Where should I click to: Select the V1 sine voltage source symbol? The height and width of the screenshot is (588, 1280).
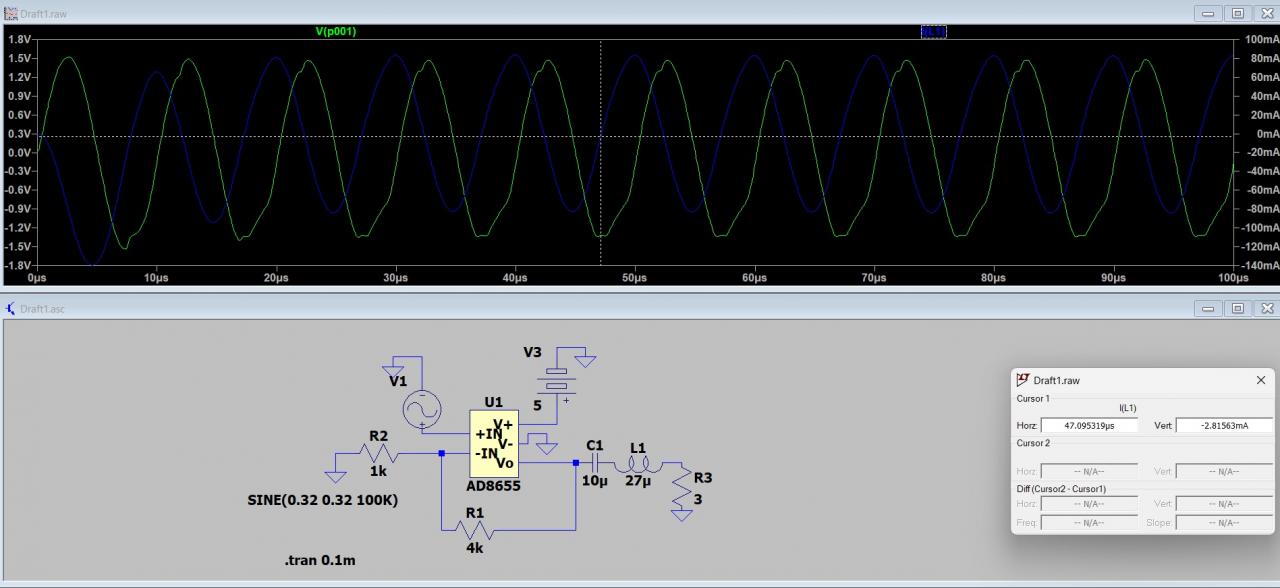(x=421, y=408)
